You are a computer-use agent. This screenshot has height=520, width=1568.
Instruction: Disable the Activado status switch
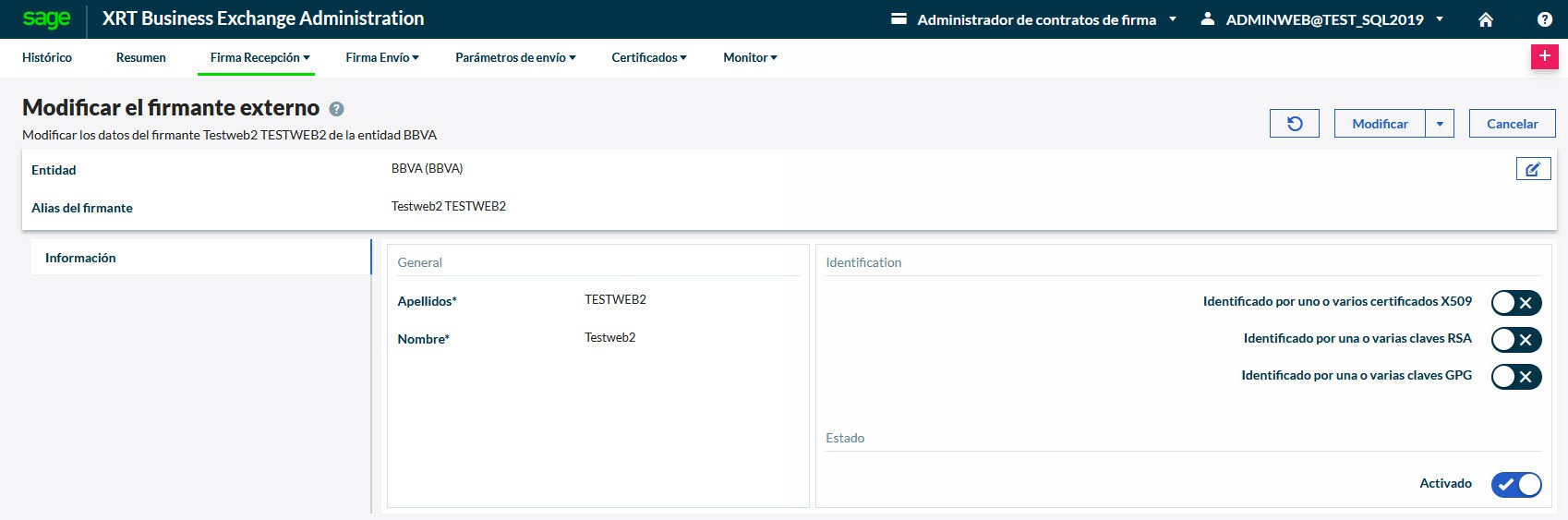pyautogui.click(x=1515, y=484)
